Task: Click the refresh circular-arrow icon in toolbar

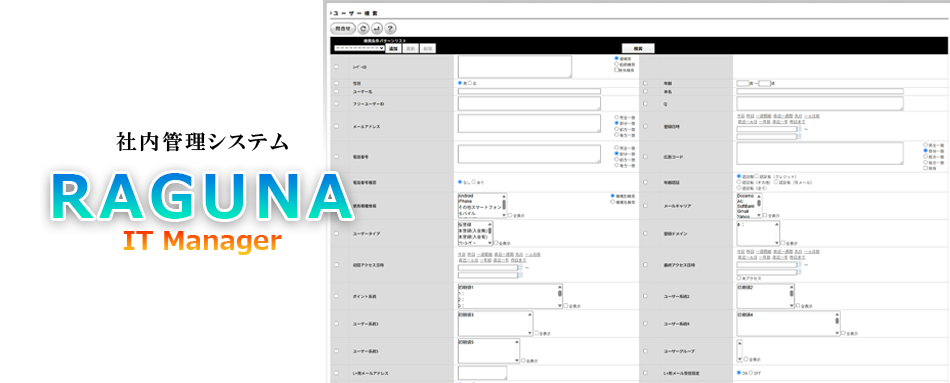Action: (x=363, y=28)
